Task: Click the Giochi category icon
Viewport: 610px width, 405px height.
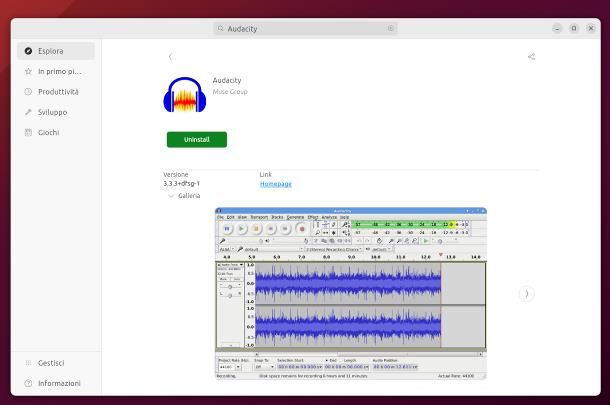Action: point(28,133)
